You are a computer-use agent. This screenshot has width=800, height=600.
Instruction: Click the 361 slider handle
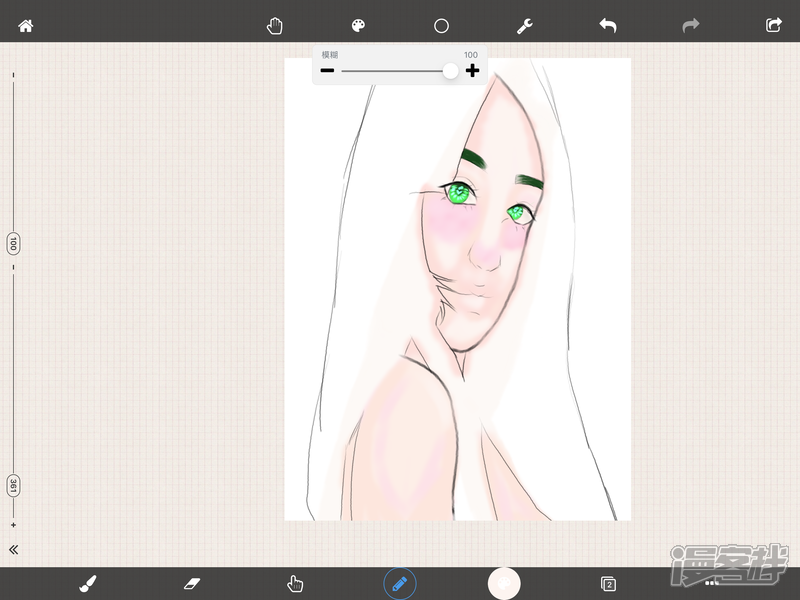13,486
